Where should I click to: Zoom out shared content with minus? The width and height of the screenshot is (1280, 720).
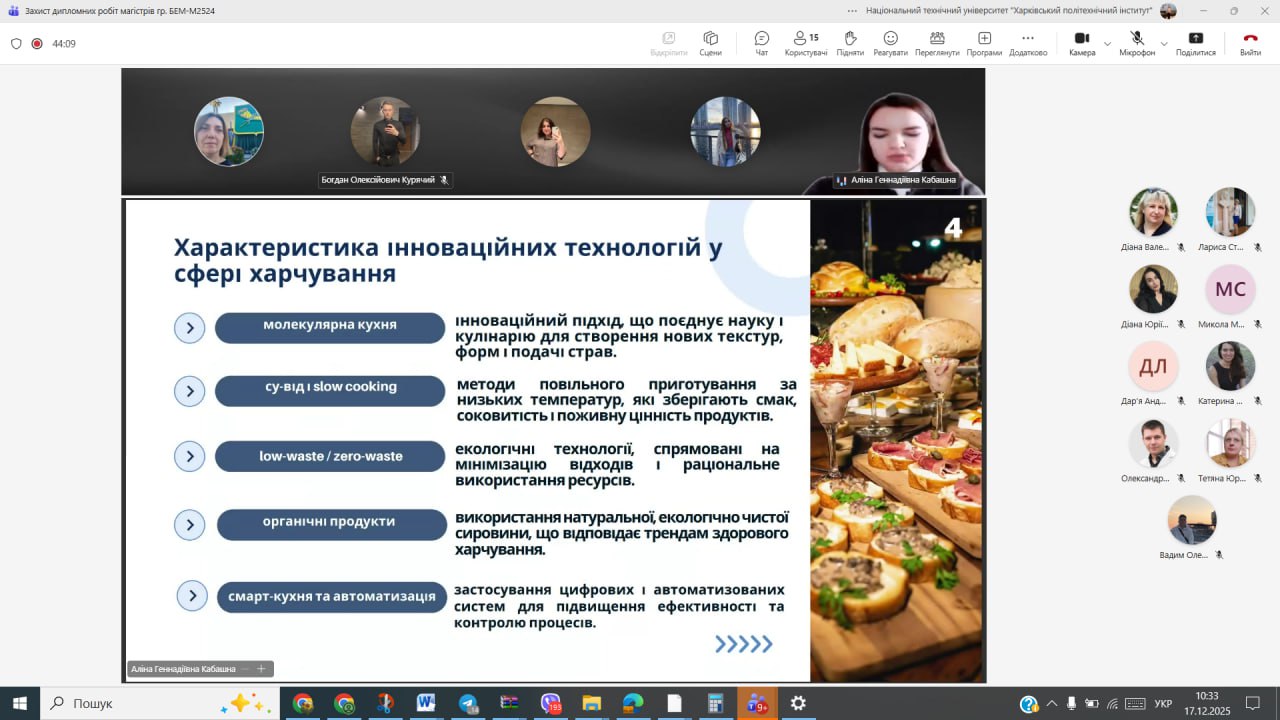click(x=245, y=669)
